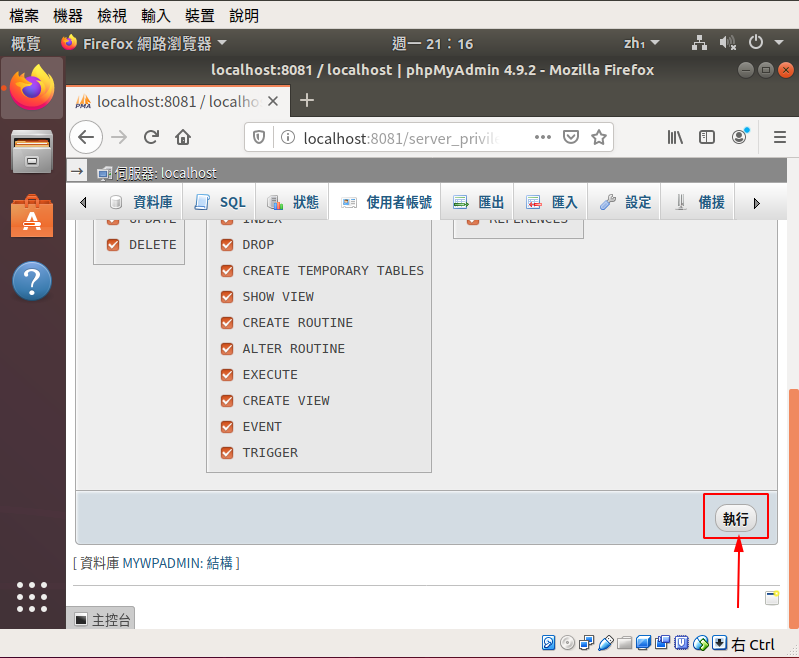Click the clock showing 週一 21:16
799x658 pixels.
pos(433,43)
